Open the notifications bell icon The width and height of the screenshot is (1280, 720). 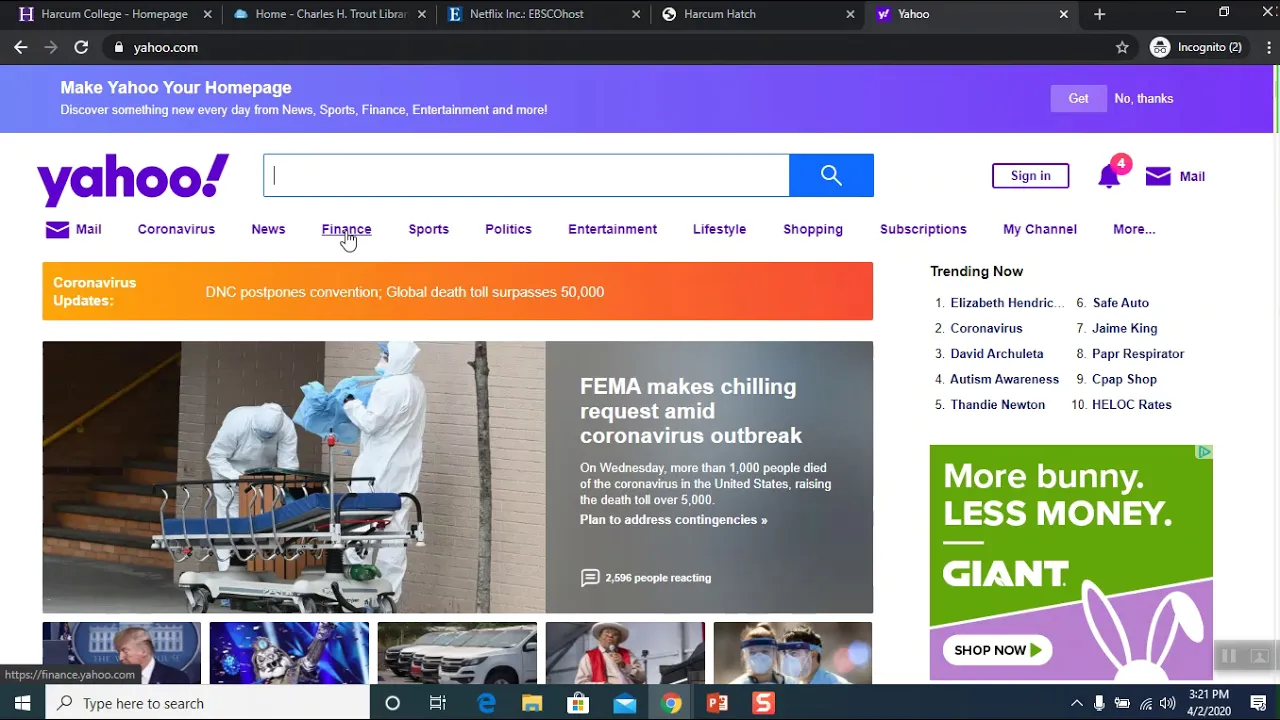pos(1108,177)
